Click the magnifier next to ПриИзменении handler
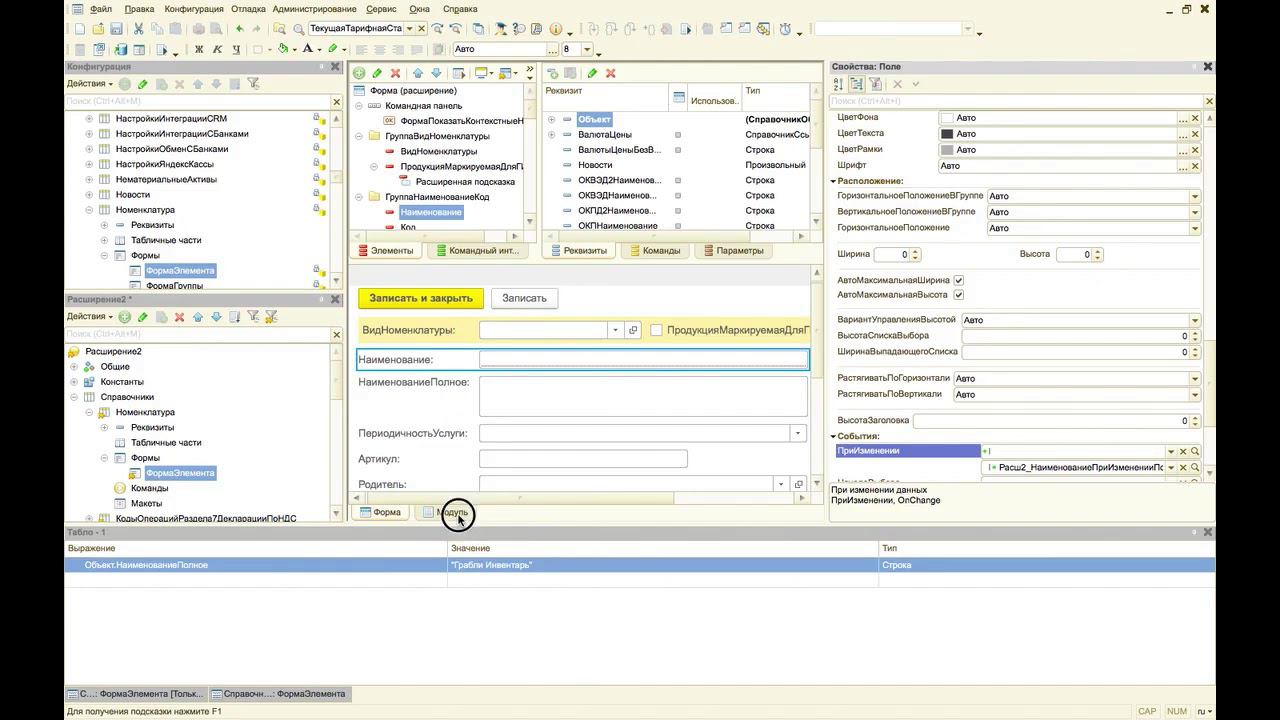The width and height of the screenshot is (1280, 720). tap(1194, 451)
